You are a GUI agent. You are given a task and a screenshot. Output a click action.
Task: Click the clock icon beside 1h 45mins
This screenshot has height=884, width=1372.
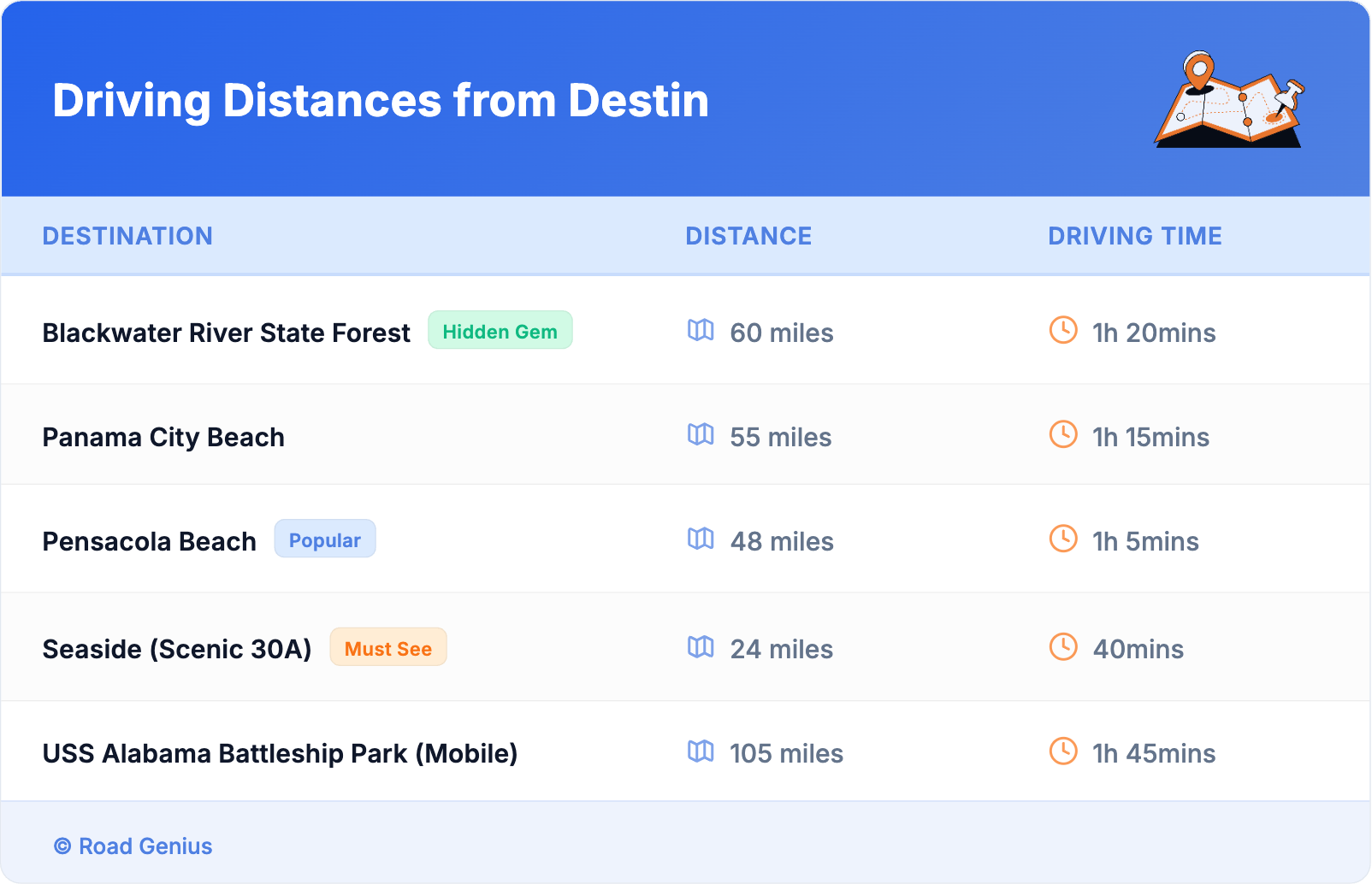[x=1063, y=751]
